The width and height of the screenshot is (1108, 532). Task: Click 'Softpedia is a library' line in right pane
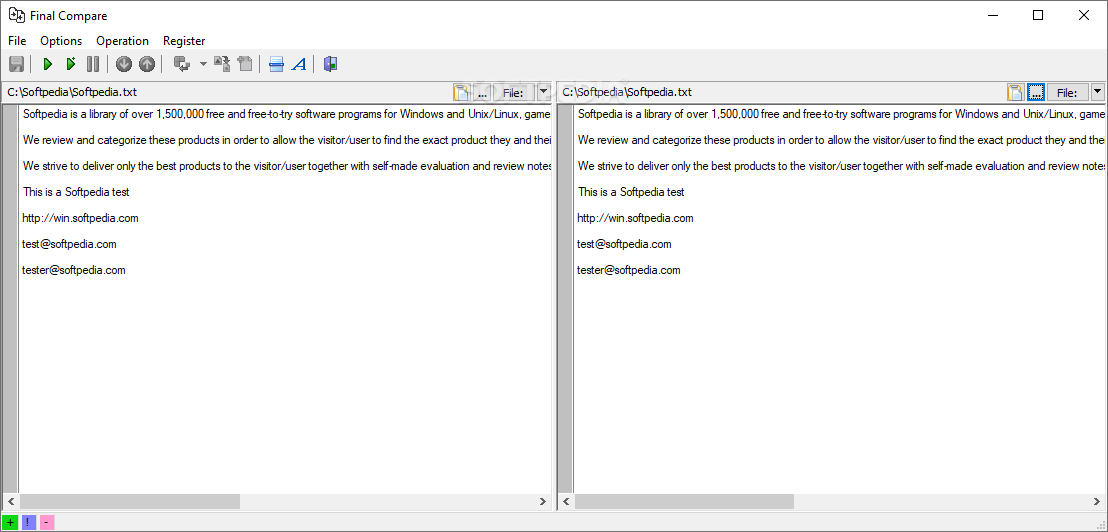[x=841, y=114]
